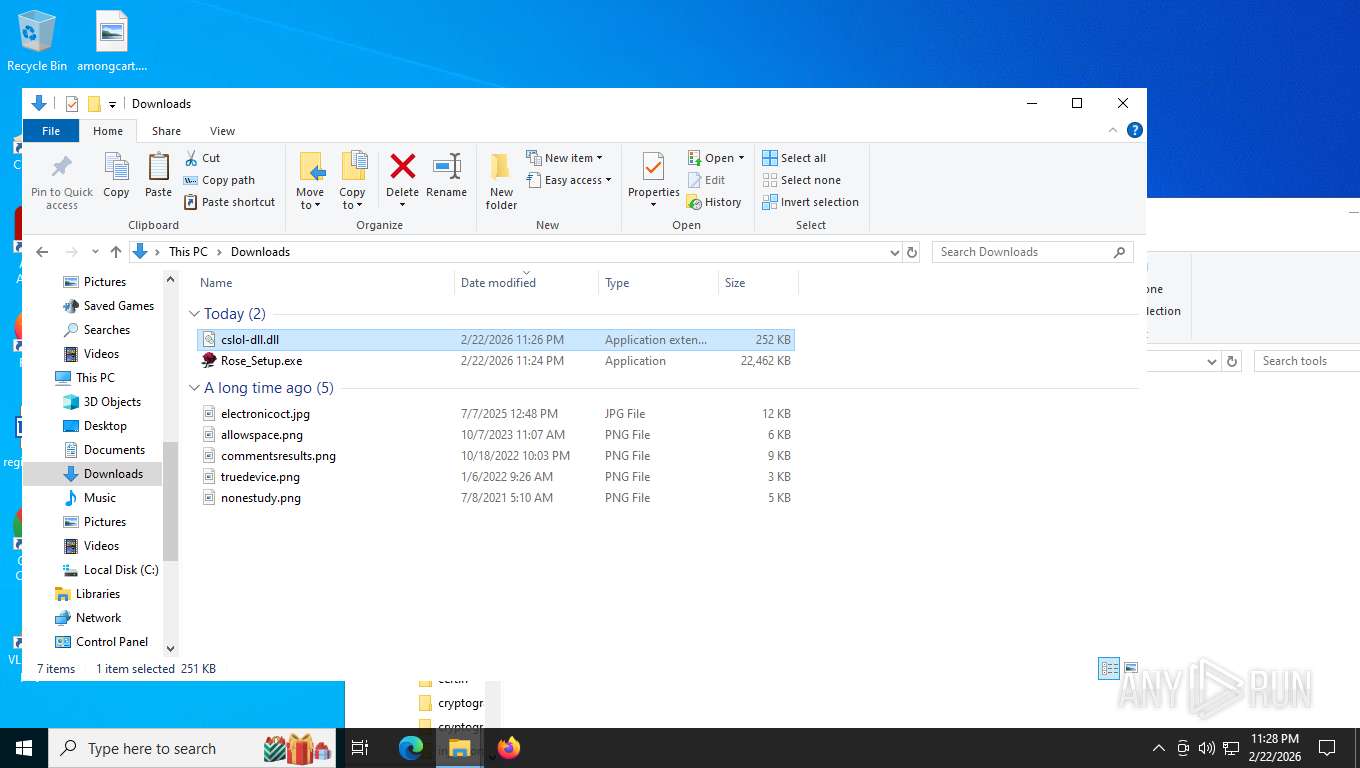Viewport: 1360px width, 768px height.
Task: Open Firefox from taskbar
Action: 509,747
